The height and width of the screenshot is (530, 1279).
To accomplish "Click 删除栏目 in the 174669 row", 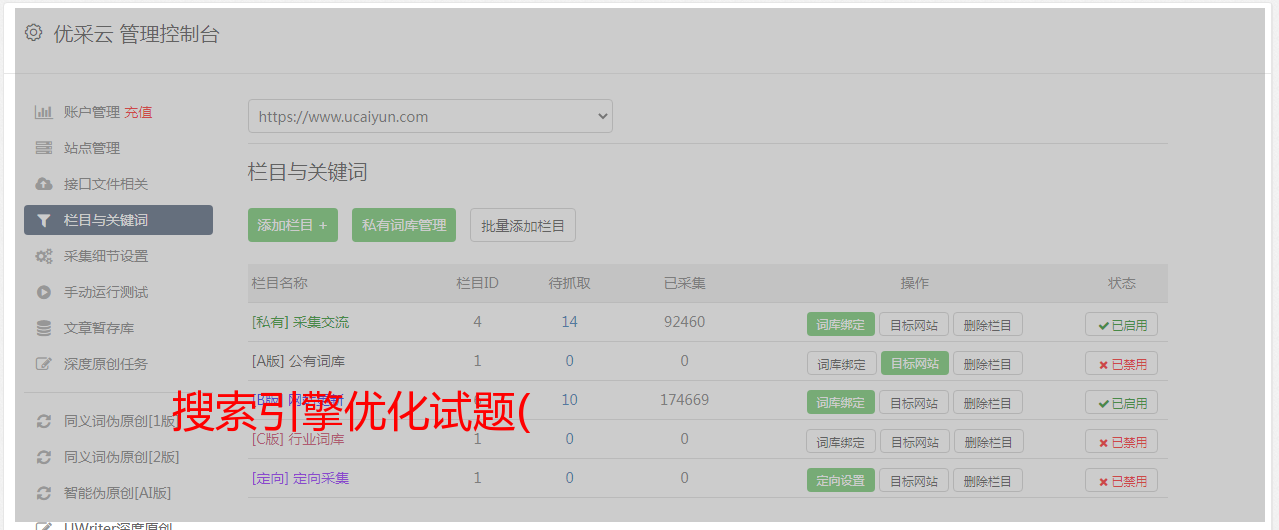I will click(988, 402).
